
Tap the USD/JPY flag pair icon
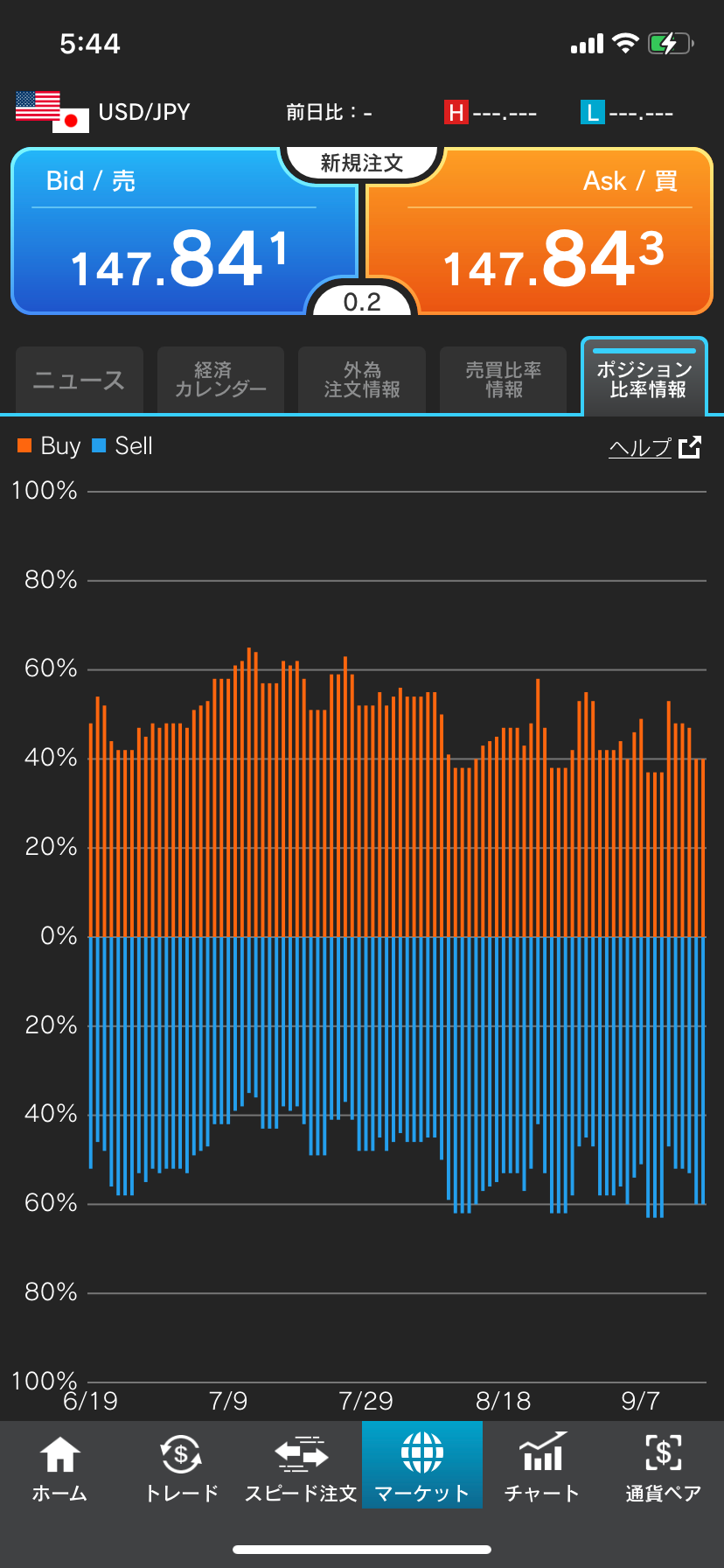coord(52,112)
